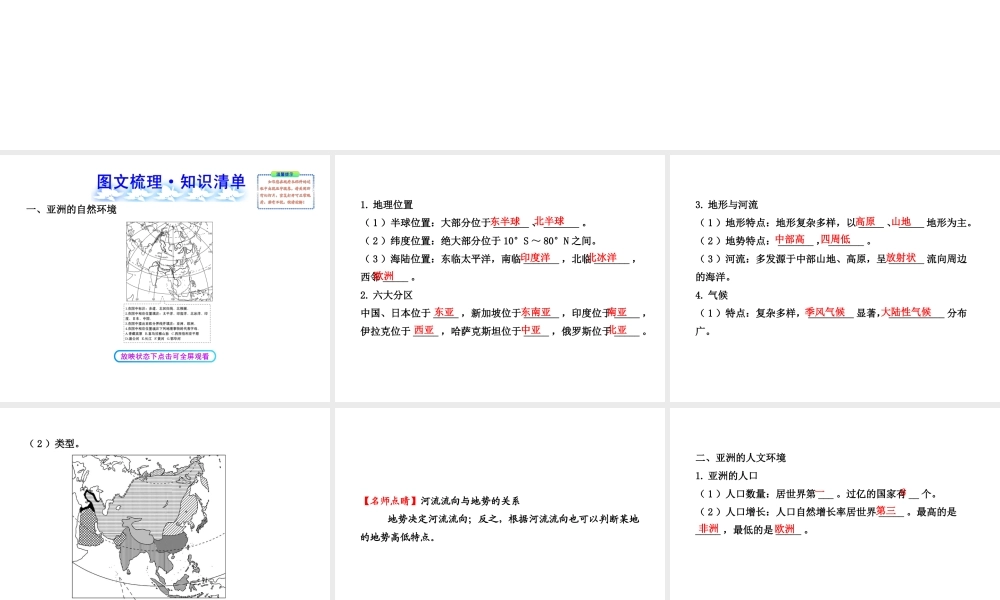Select the heading 一、亚洲的自然环境

coord(71,209)
